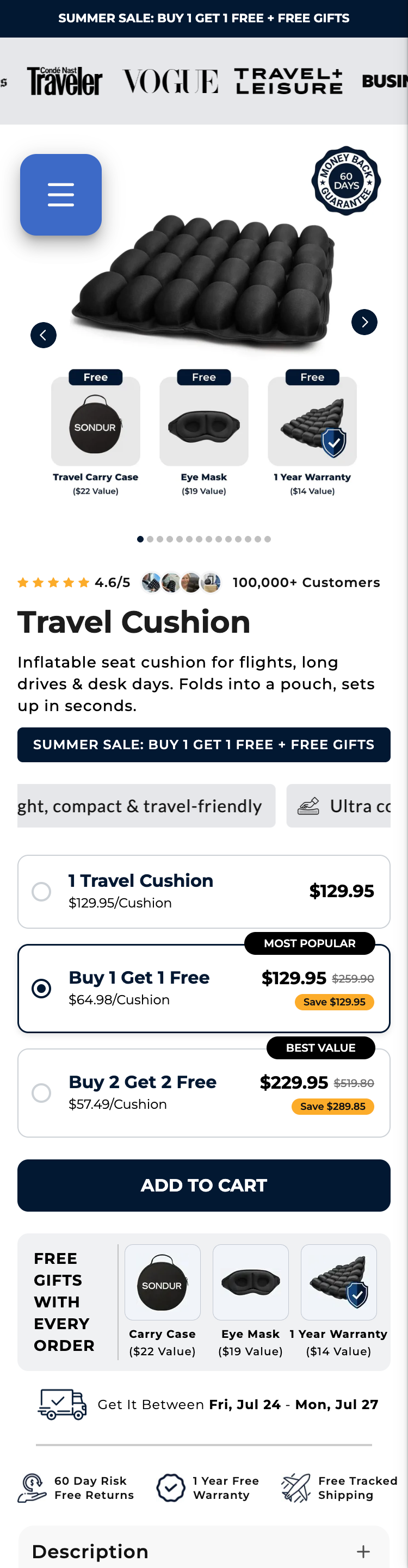Click the 60 Day Risk Free Returns icon
Image resolution: width=408 pixels, height=1568 pixels.
pyautogui.click(x=32, y=1487)
